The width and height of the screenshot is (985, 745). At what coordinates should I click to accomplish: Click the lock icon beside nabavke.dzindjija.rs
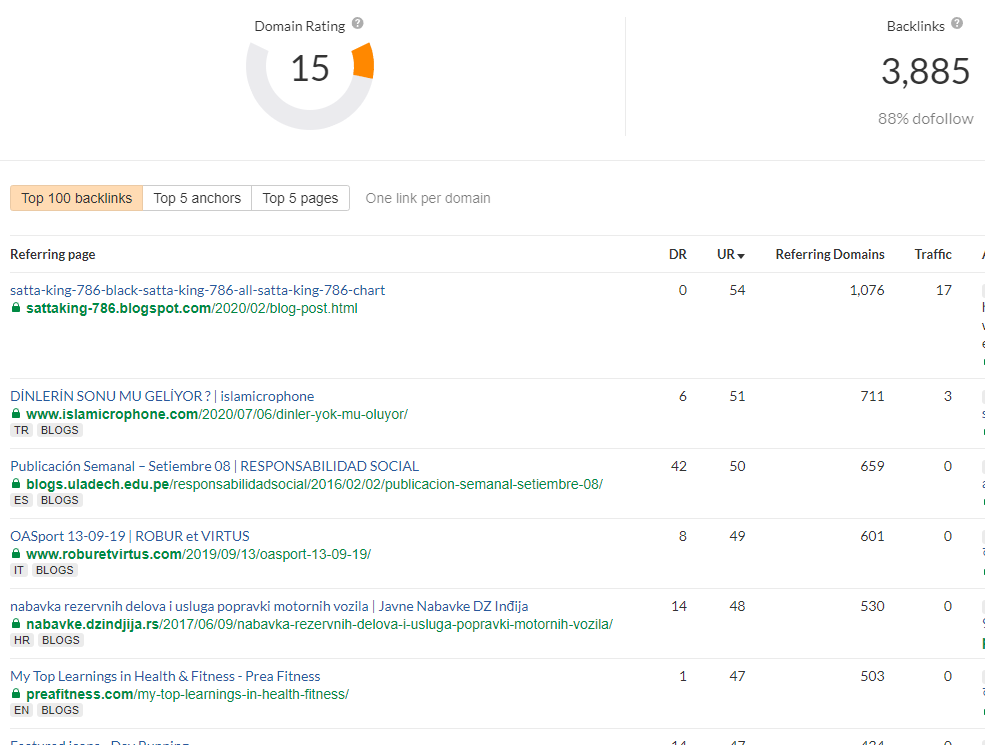pos(16,624)
